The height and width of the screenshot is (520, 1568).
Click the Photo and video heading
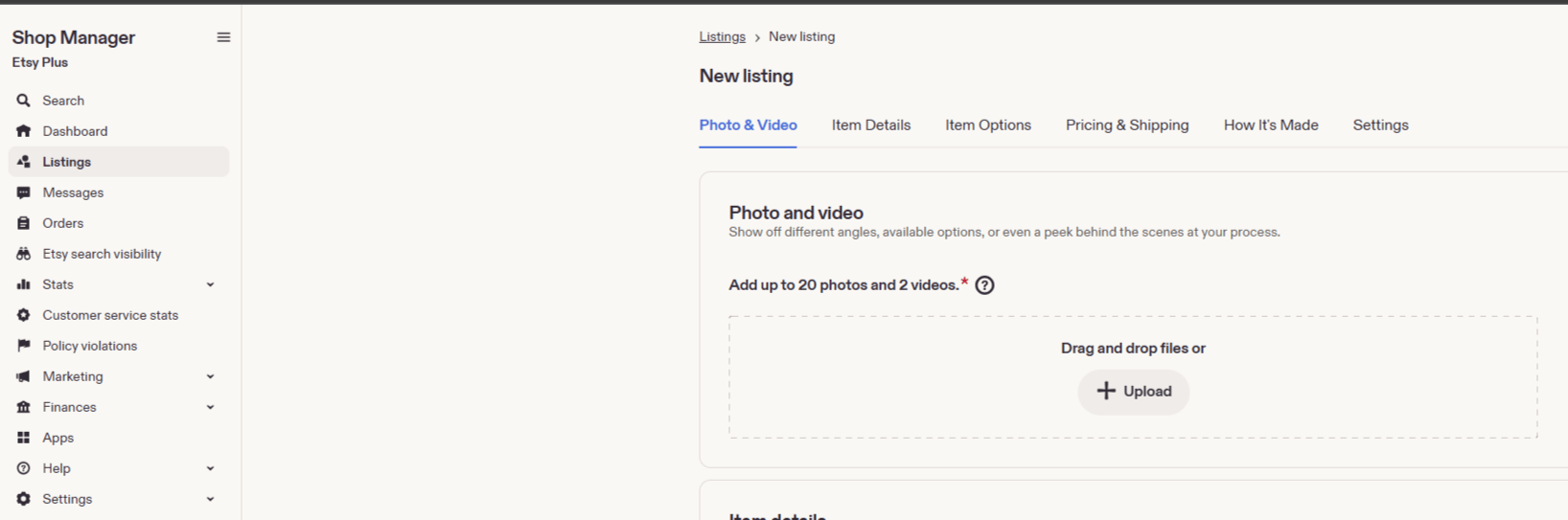pos(796,213)
